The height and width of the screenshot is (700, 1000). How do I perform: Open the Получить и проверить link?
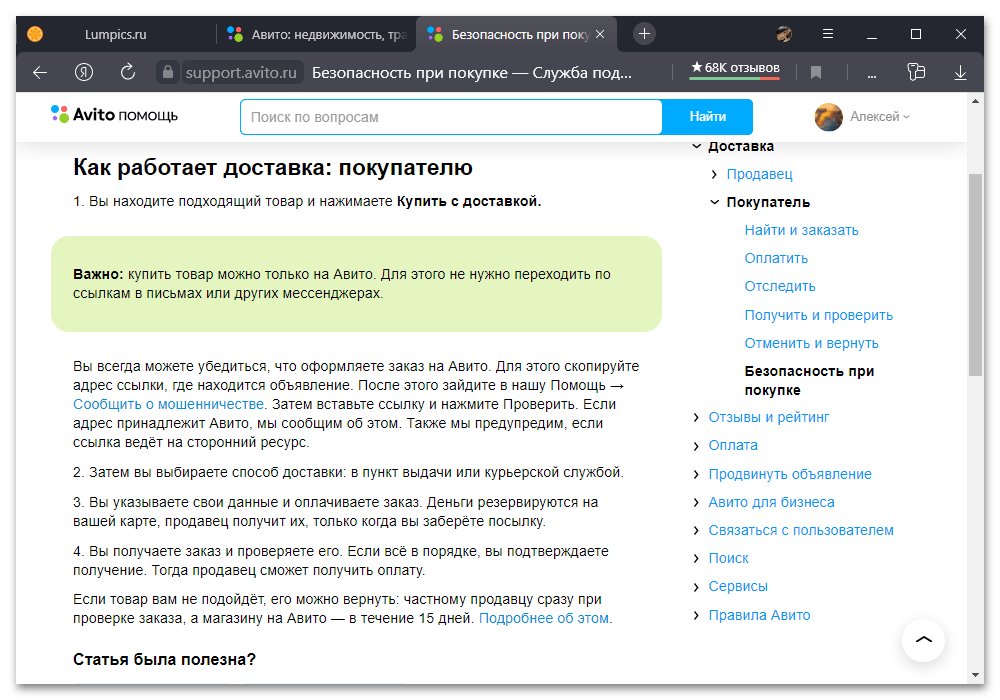point(818,315)
